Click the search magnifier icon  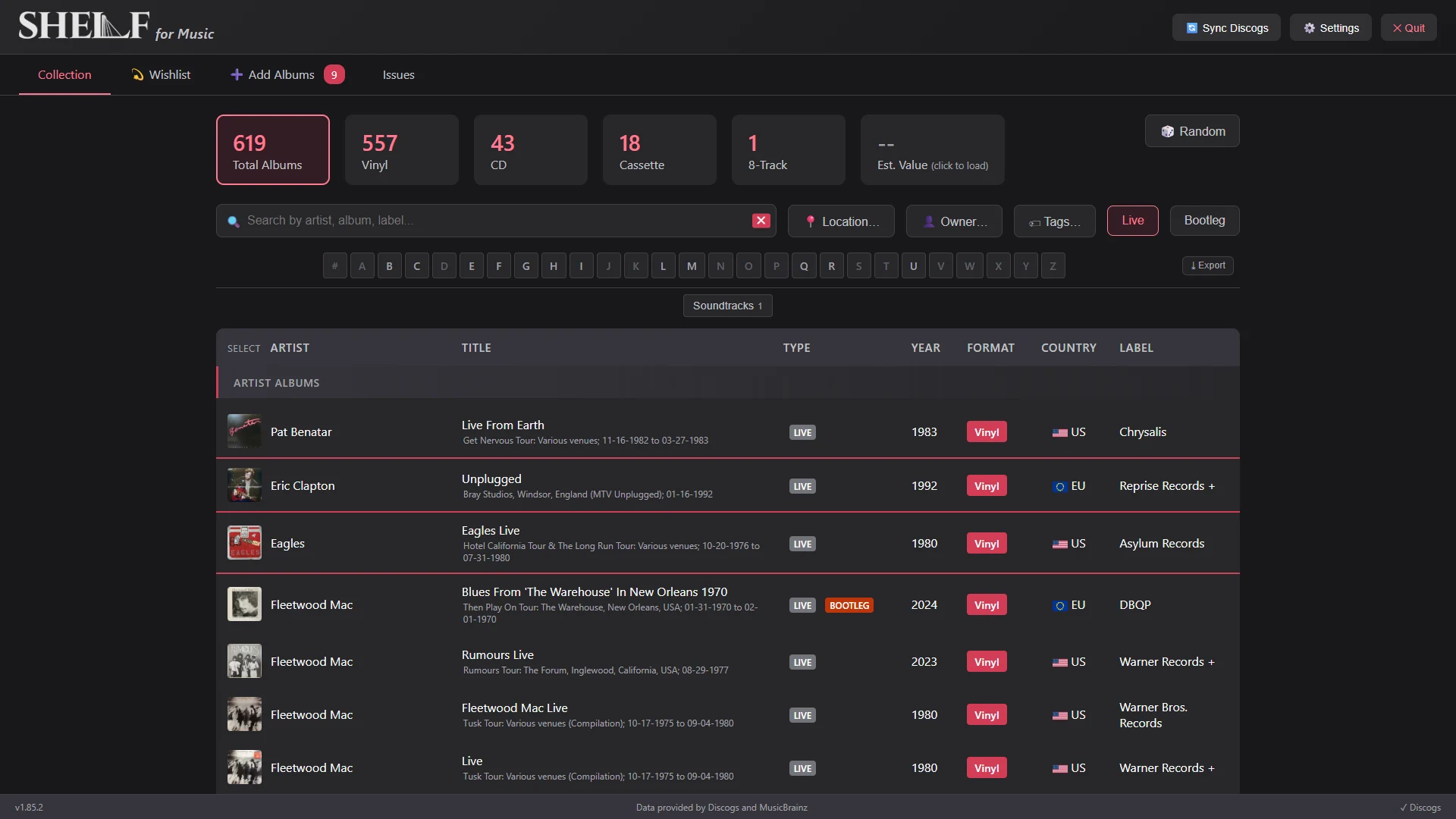(234, 221)
